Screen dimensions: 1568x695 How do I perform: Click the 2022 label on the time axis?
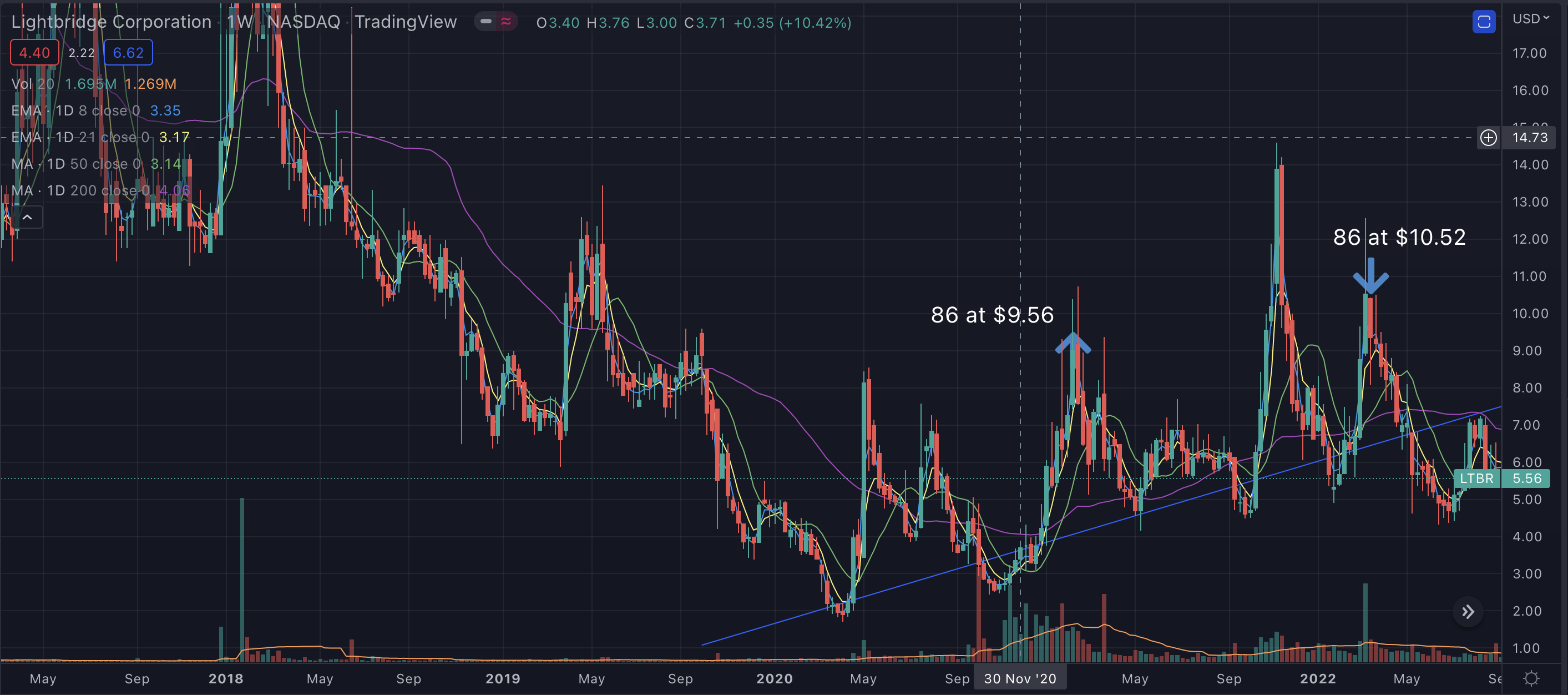[x=1318, y=678]
